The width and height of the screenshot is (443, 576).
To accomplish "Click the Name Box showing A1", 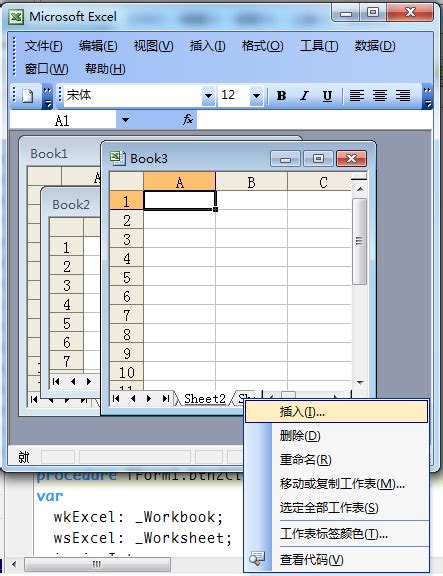I will click(x=63, y=120).
